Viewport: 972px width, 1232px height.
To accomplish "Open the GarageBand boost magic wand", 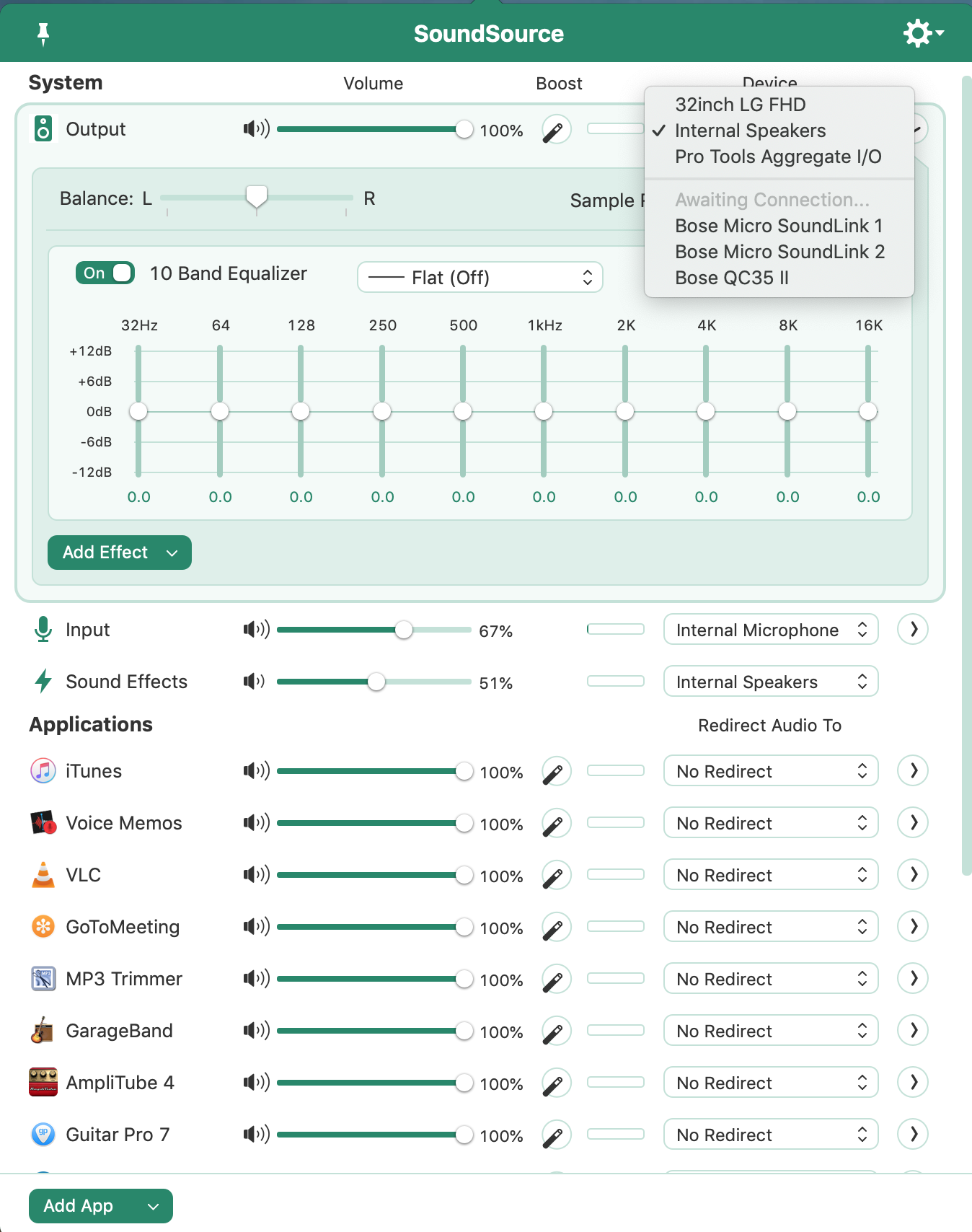I will click(x=557, y=1031).
